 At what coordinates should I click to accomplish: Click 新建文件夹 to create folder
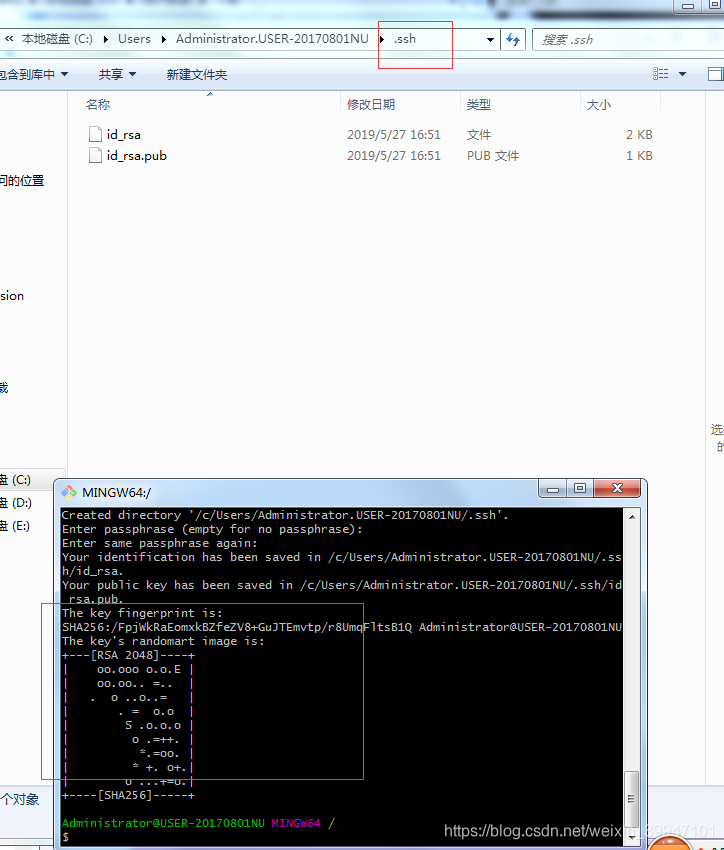197,75
